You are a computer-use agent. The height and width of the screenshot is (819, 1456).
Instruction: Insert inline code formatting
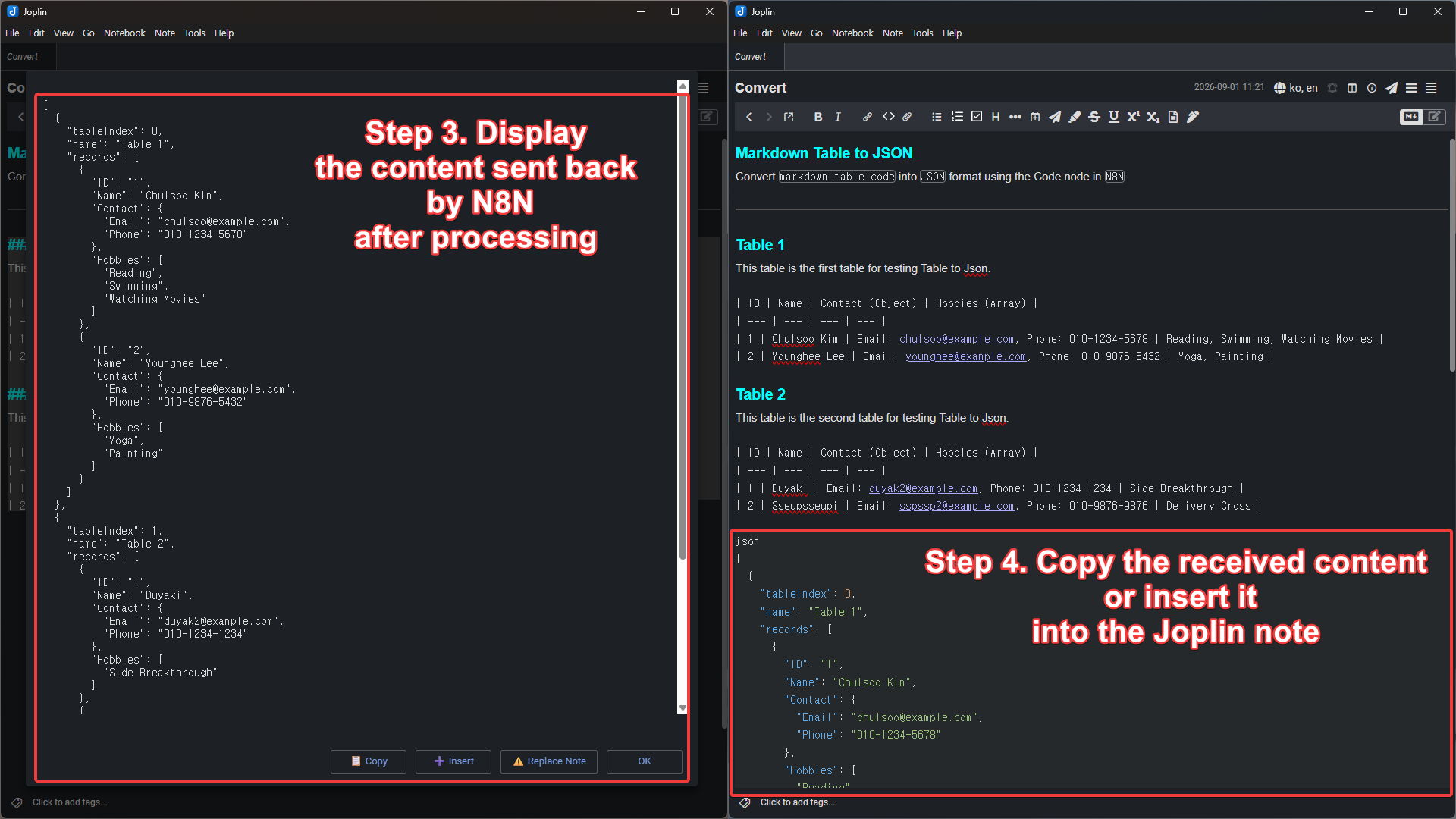889,117
